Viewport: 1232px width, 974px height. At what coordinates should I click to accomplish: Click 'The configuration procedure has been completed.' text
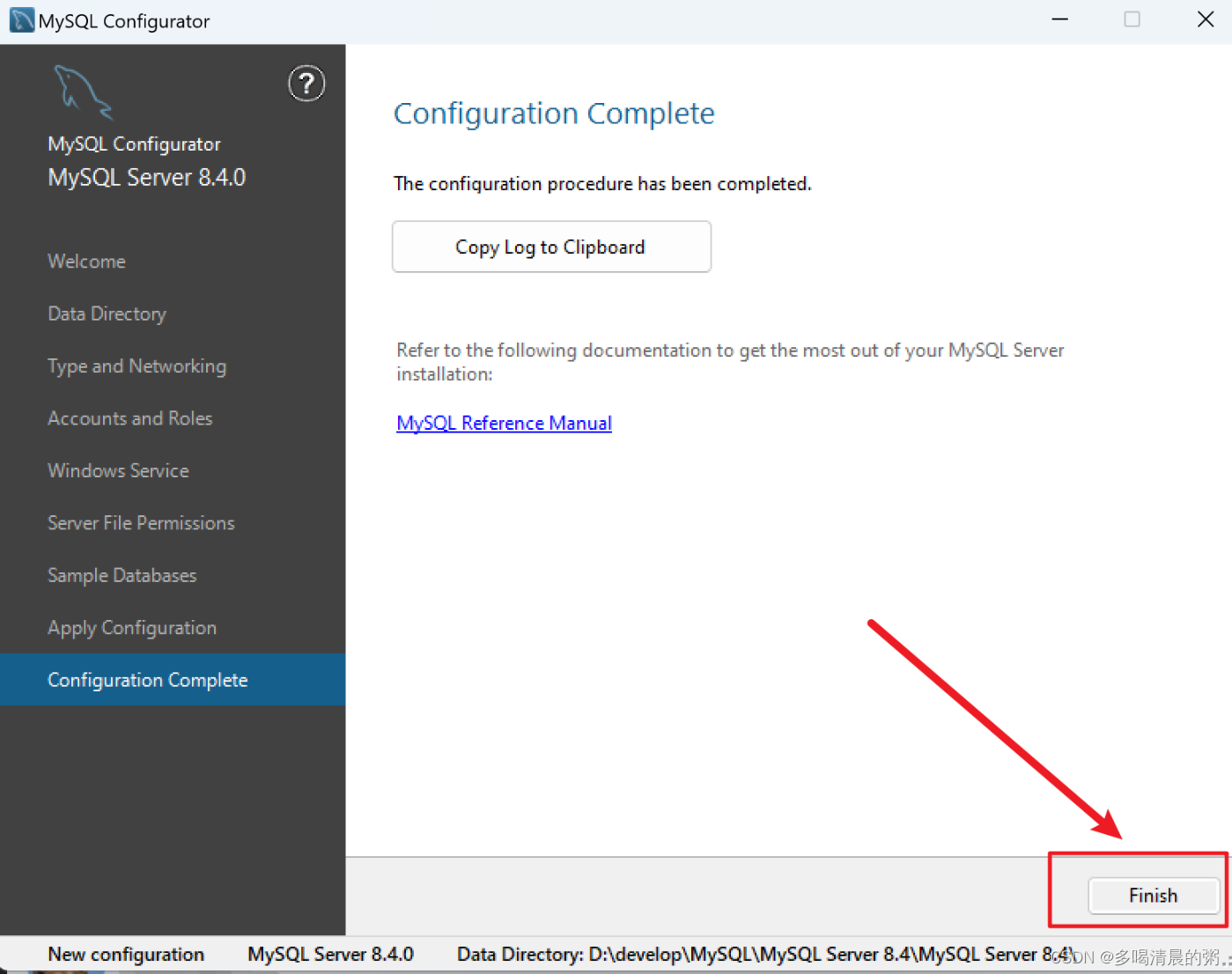pos(602,183)
